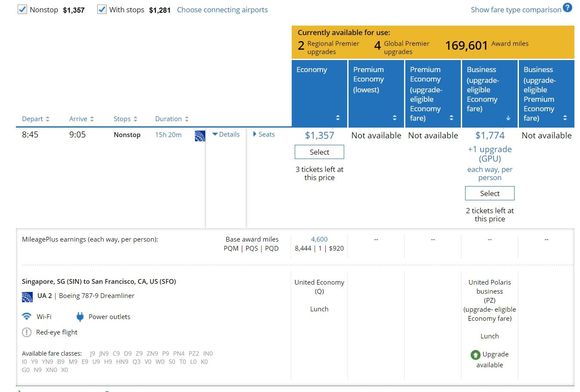Click the Premium Economy (lowest) column header
Screen dimensions: 580x392
tap(376, 94)
